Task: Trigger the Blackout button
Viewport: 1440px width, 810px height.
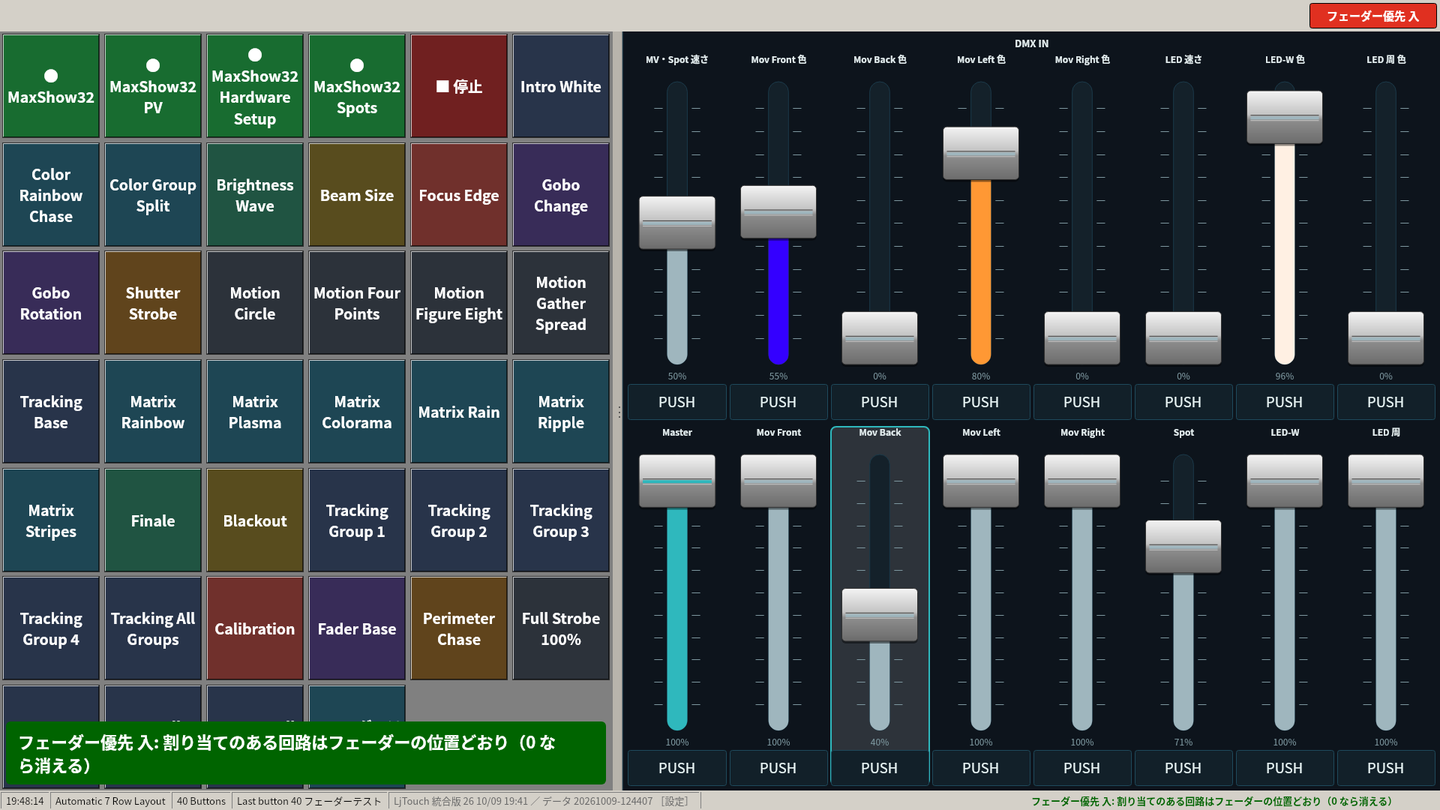Action: [255, 520]
